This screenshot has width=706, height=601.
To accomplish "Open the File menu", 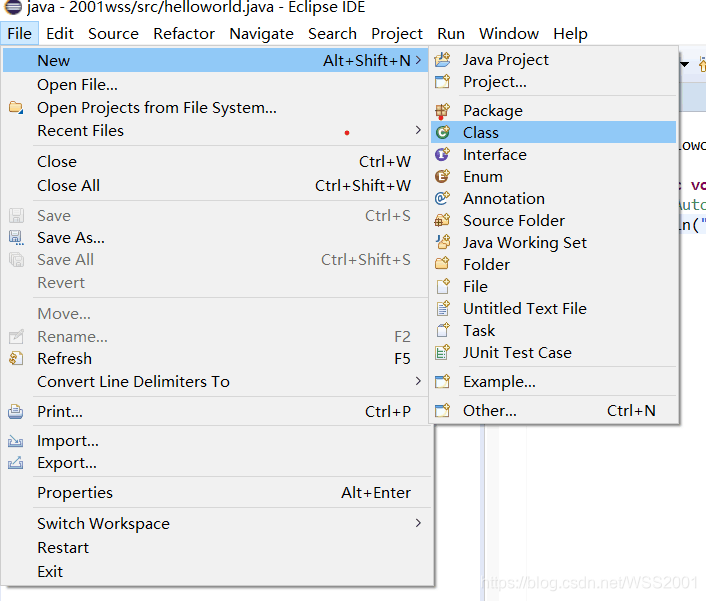I will tap(19, 34).
